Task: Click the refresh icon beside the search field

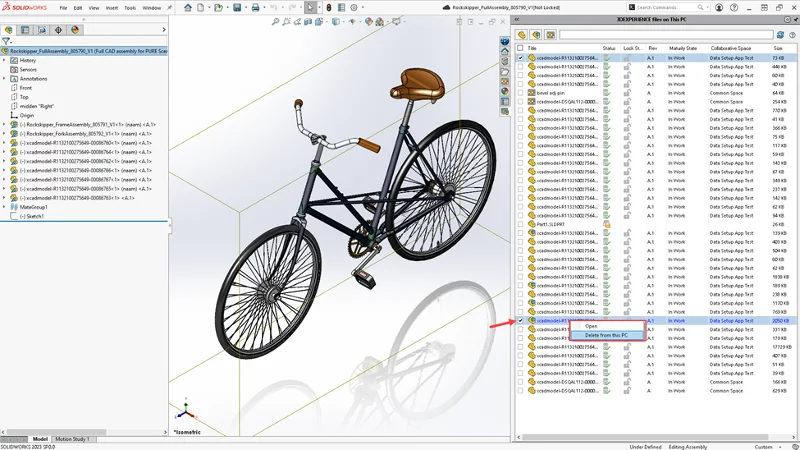Action: [x=777, y=35]
